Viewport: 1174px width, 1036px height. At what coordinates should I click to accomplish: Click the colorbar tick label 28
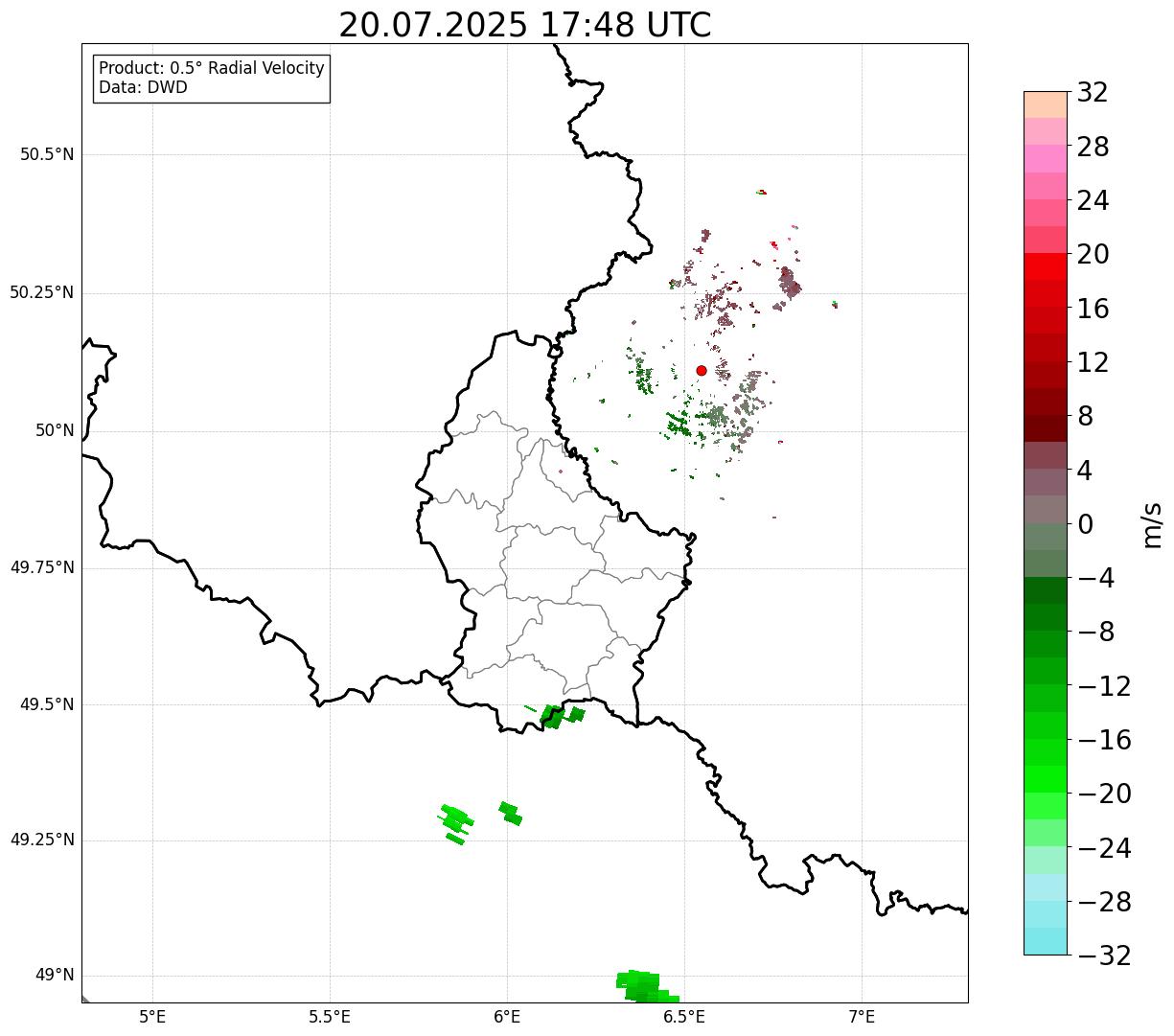coord(1093,147)
